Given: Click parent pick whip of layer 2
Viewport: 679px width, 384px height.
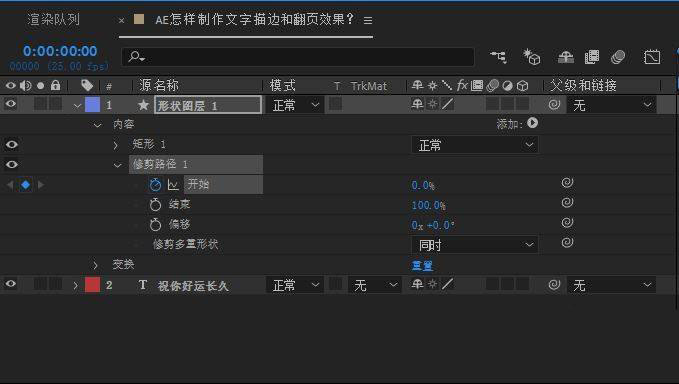Looking at the screenshot, I should [554, 284].
